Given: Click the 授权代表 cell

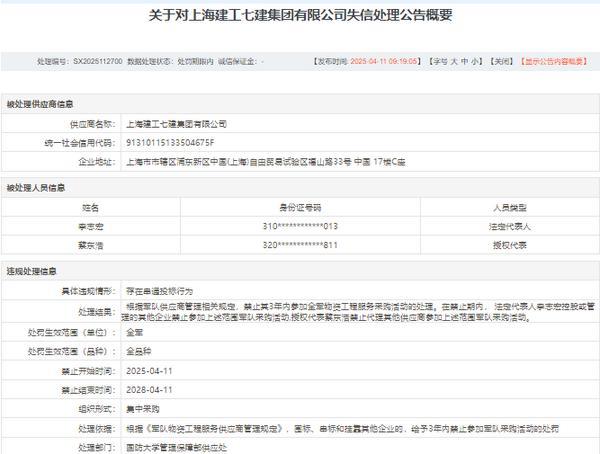Looking at the screenshot, I should [510, 245].
